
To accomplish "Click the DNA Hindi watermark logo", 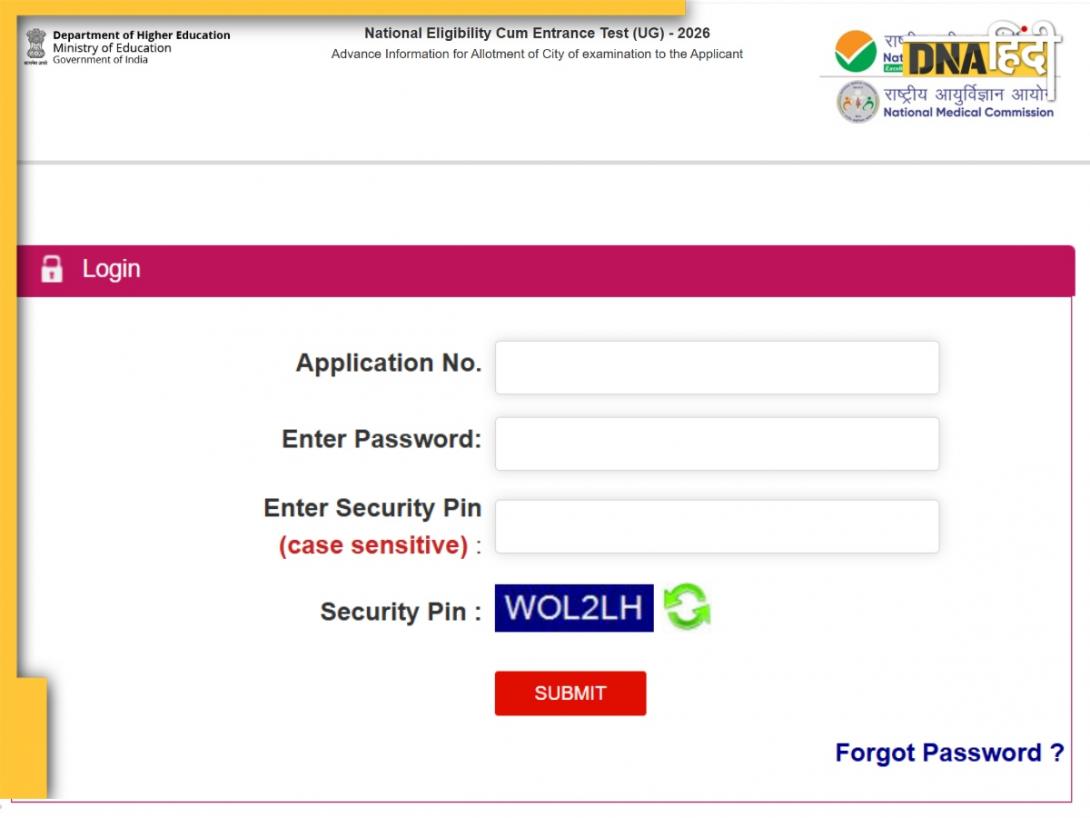I will click(x=979, y=58).
